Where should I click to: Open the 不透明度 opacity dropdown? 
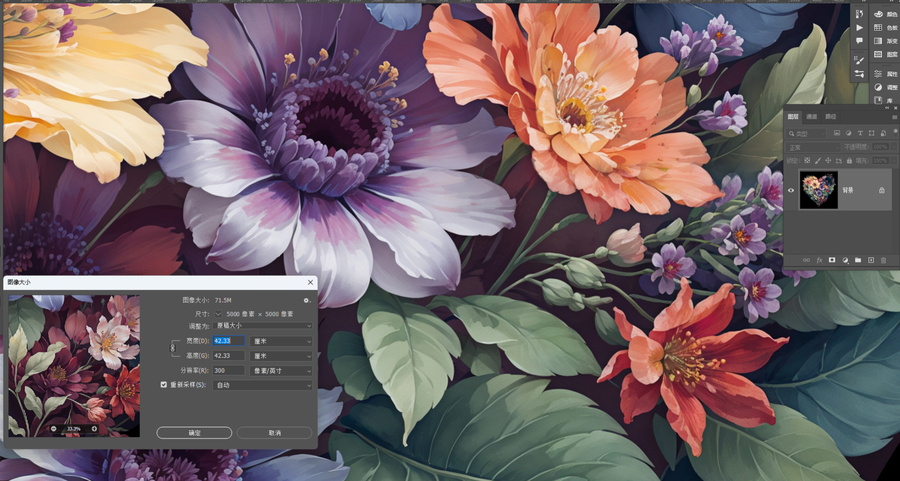[894, 146]
